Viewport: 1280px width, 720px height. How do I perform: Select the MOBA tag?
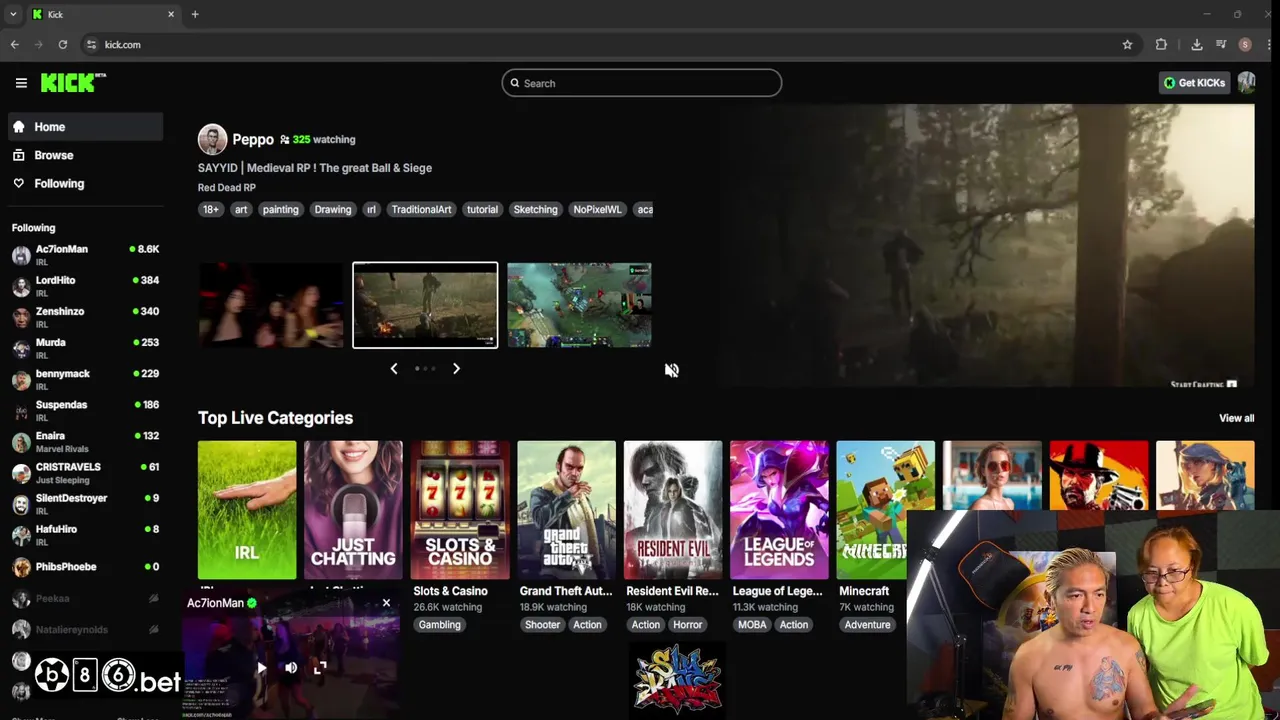click(752, 625)
